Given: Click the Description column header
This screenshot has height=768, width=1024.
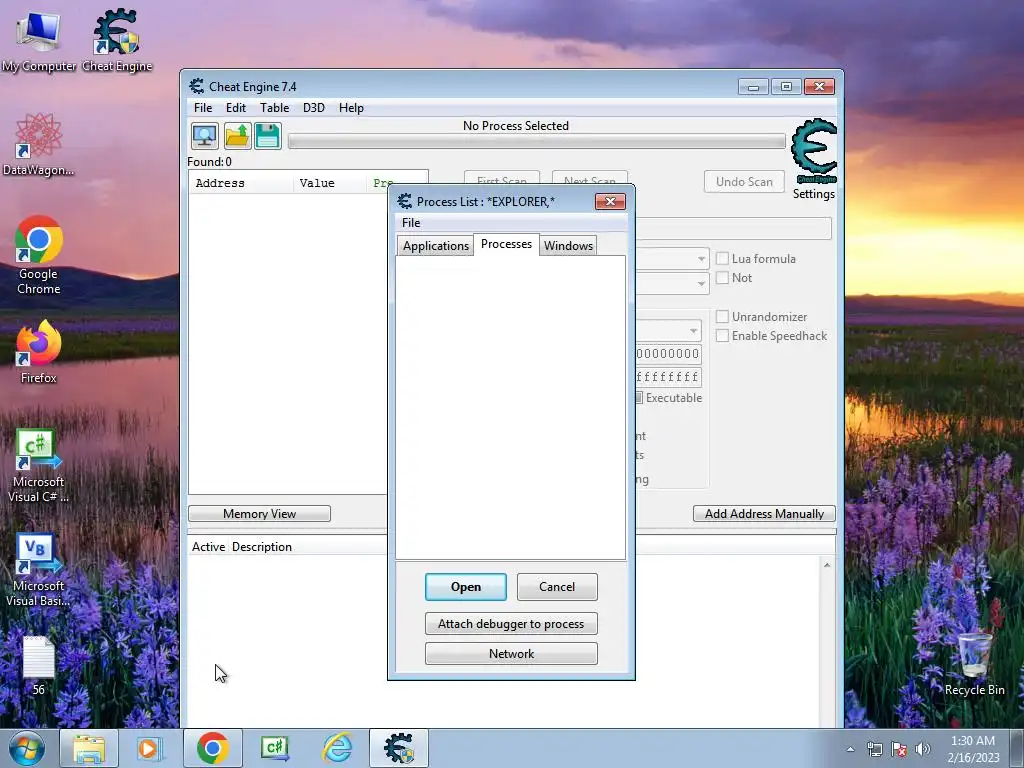Looking at the screenshot, I should (x=262, y=547).
